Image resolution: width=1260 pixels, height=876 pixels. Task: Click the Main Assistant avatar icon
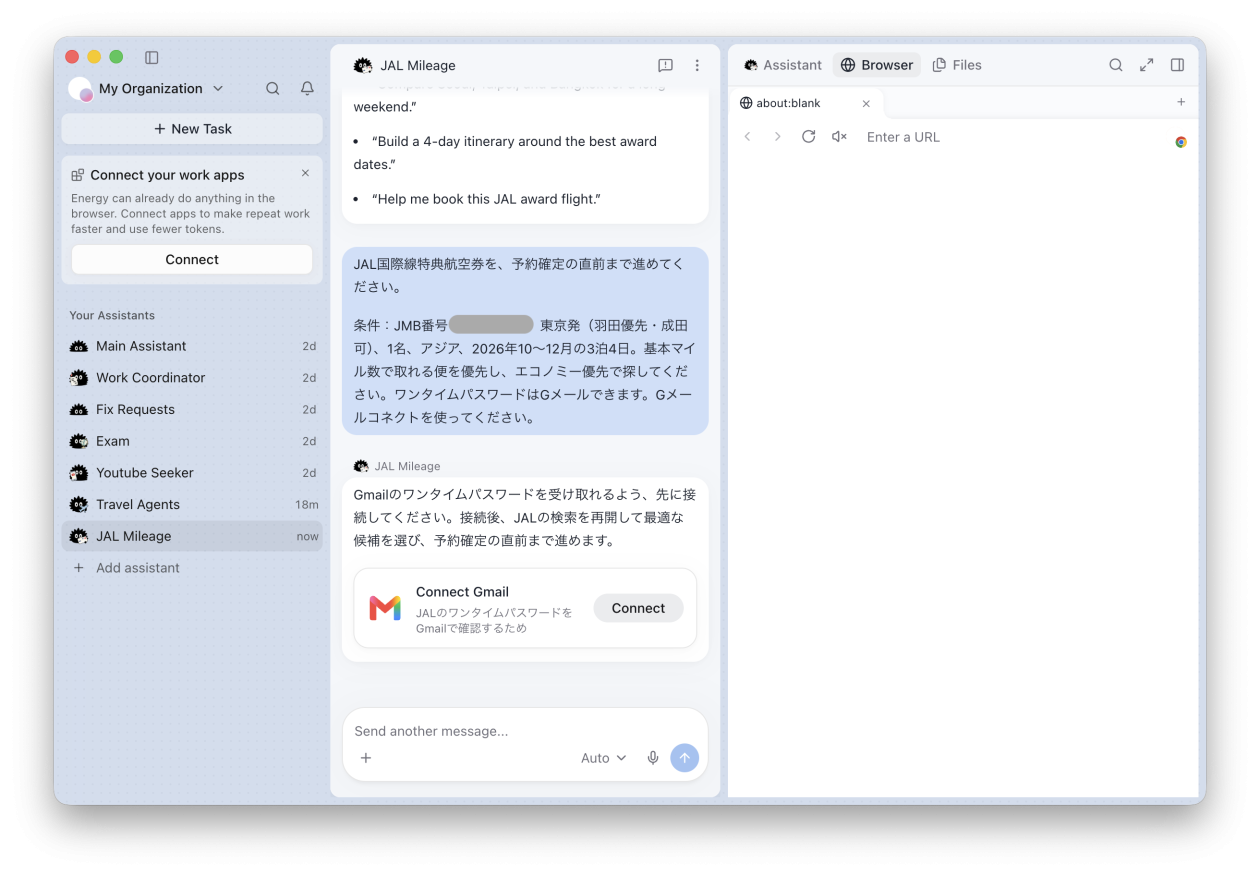(79, 346)
